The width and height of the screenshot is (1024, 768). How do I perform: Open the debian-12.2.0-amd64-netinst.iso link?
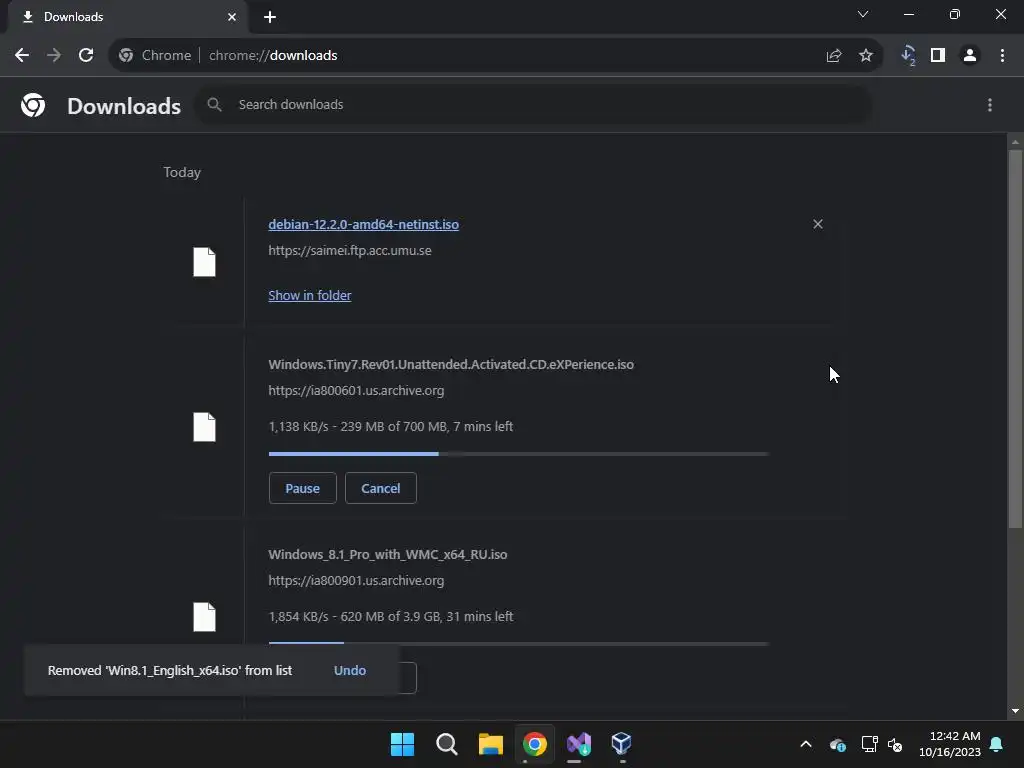(x=364, y=224)
